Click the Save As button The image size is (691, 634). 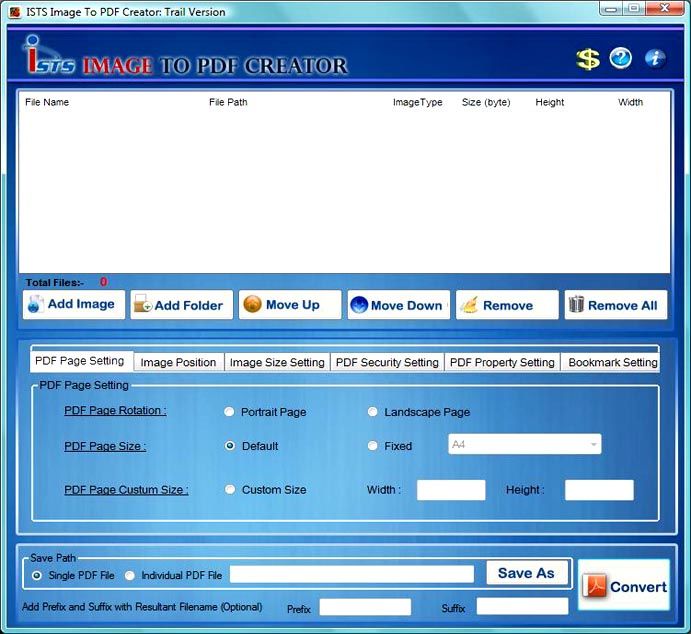point(527,573)
